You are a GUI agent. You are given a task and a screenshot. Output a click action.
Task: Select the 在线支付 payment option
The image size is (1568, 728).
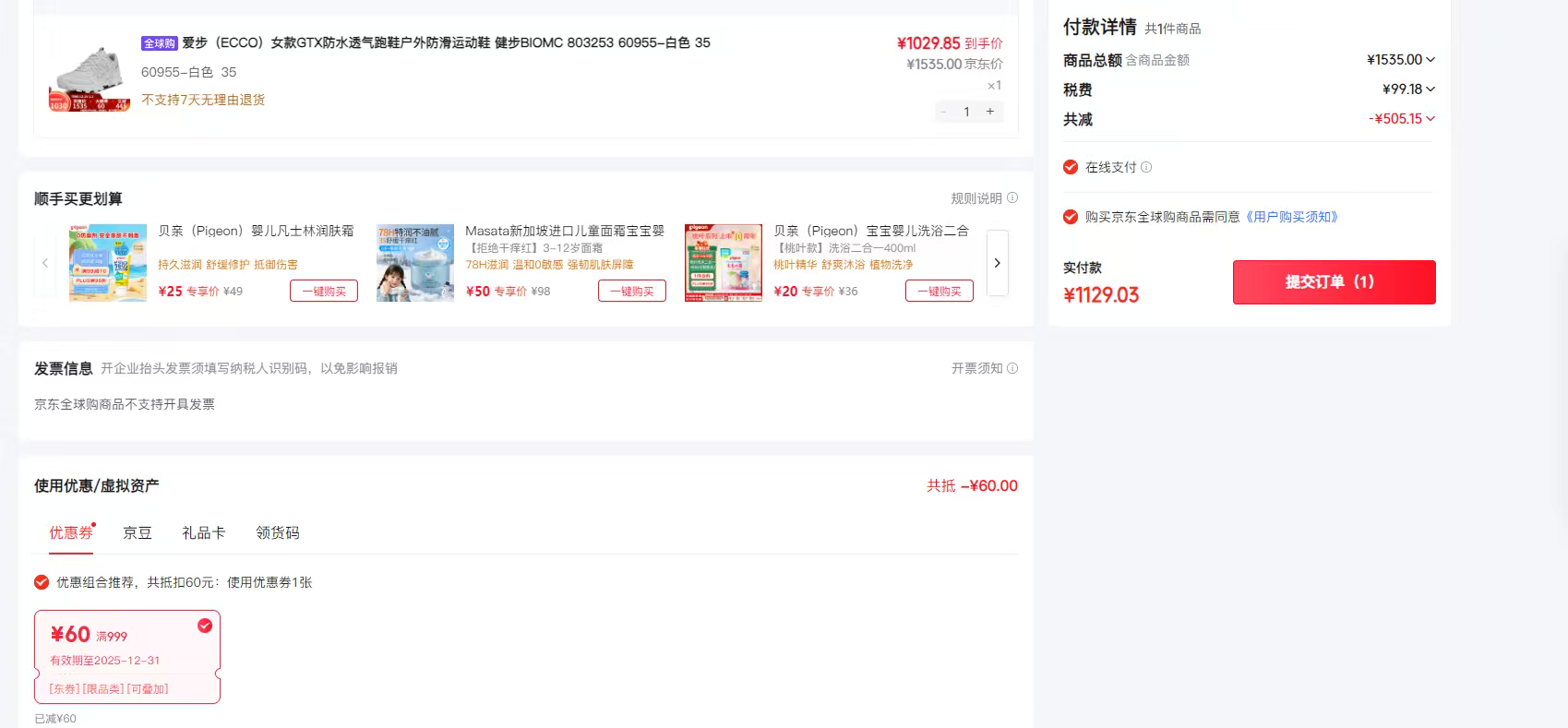tap(1071, 167)
